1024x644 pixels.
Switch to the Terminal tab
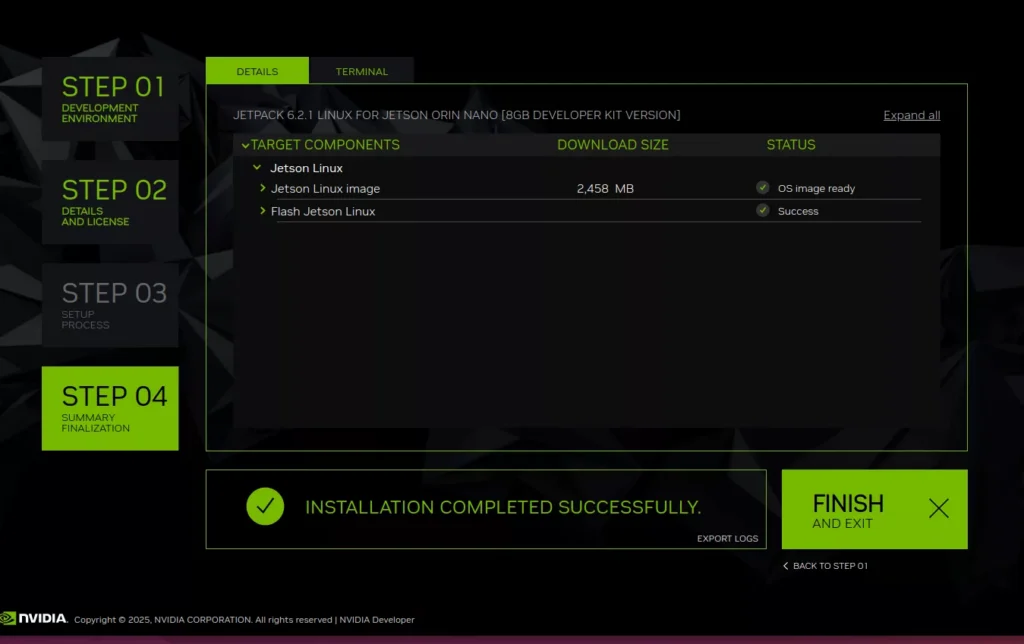coord(361,71)
